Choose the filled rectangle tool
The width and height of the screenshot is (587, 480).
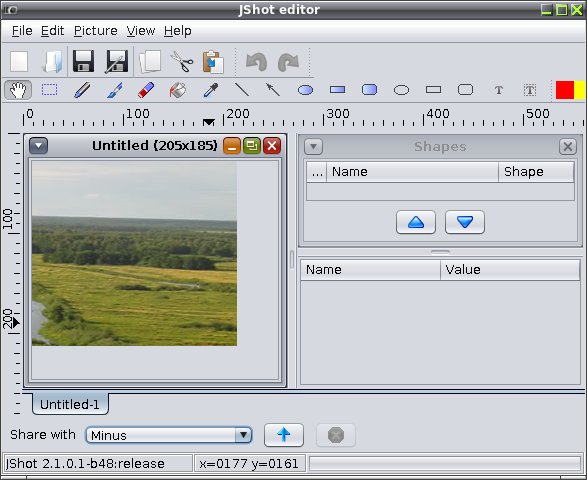coord(337,90)
